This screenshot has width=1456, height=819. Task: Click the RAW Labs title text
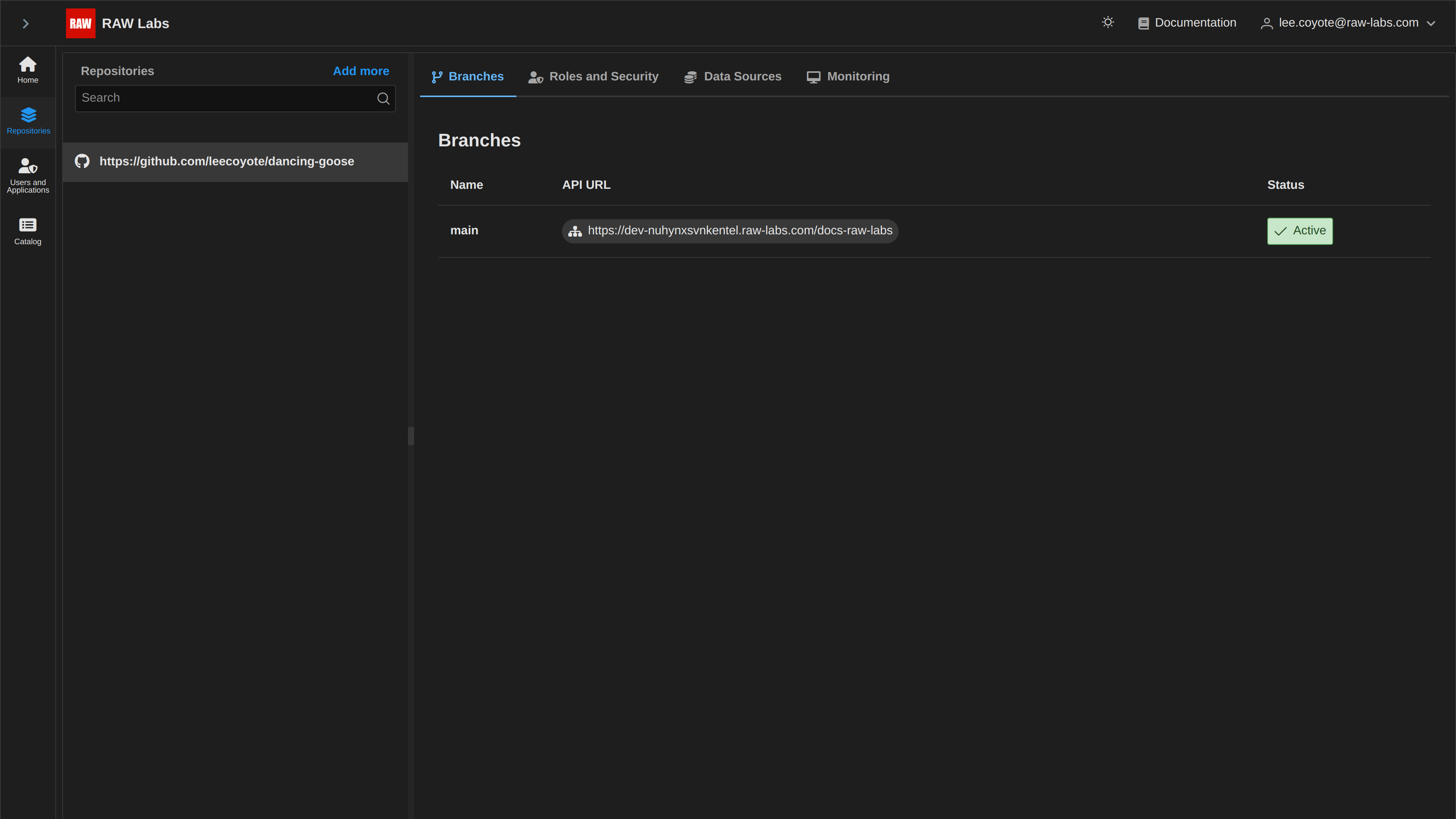tap(136, 23)
